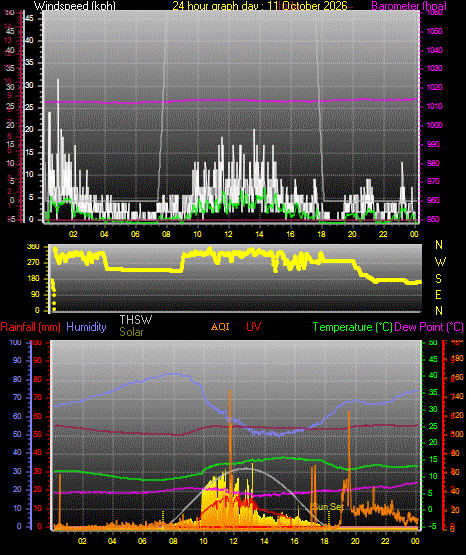Click hour "14" under the windspeed graph

(x=259, y=234)
